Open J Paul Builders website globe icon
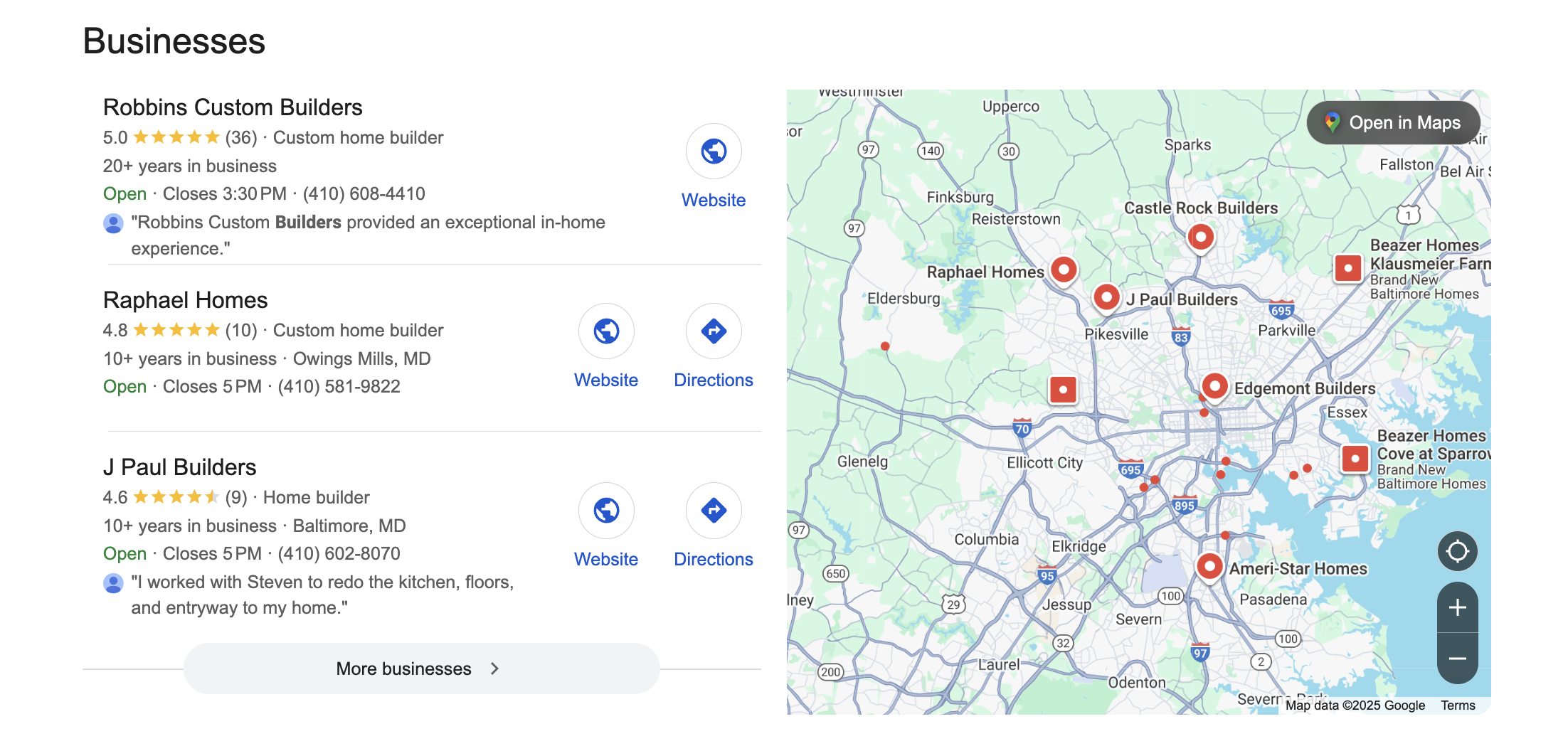Image resolution: width=1568 pixels, height=751 pixels. tap(606, 511)
